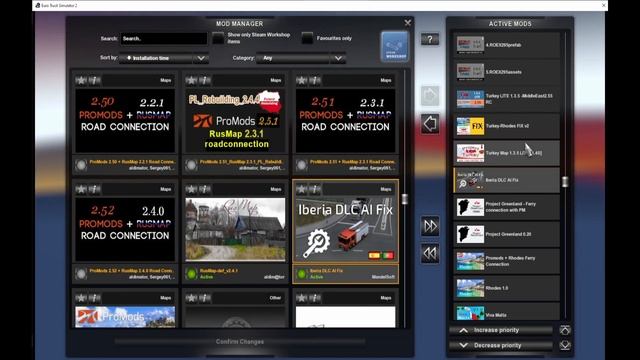This screenshot has width=640, height=360.
Task: Click the PL_Rebuilding 2.4.4 card image
Action: click(x=235, y=120)
